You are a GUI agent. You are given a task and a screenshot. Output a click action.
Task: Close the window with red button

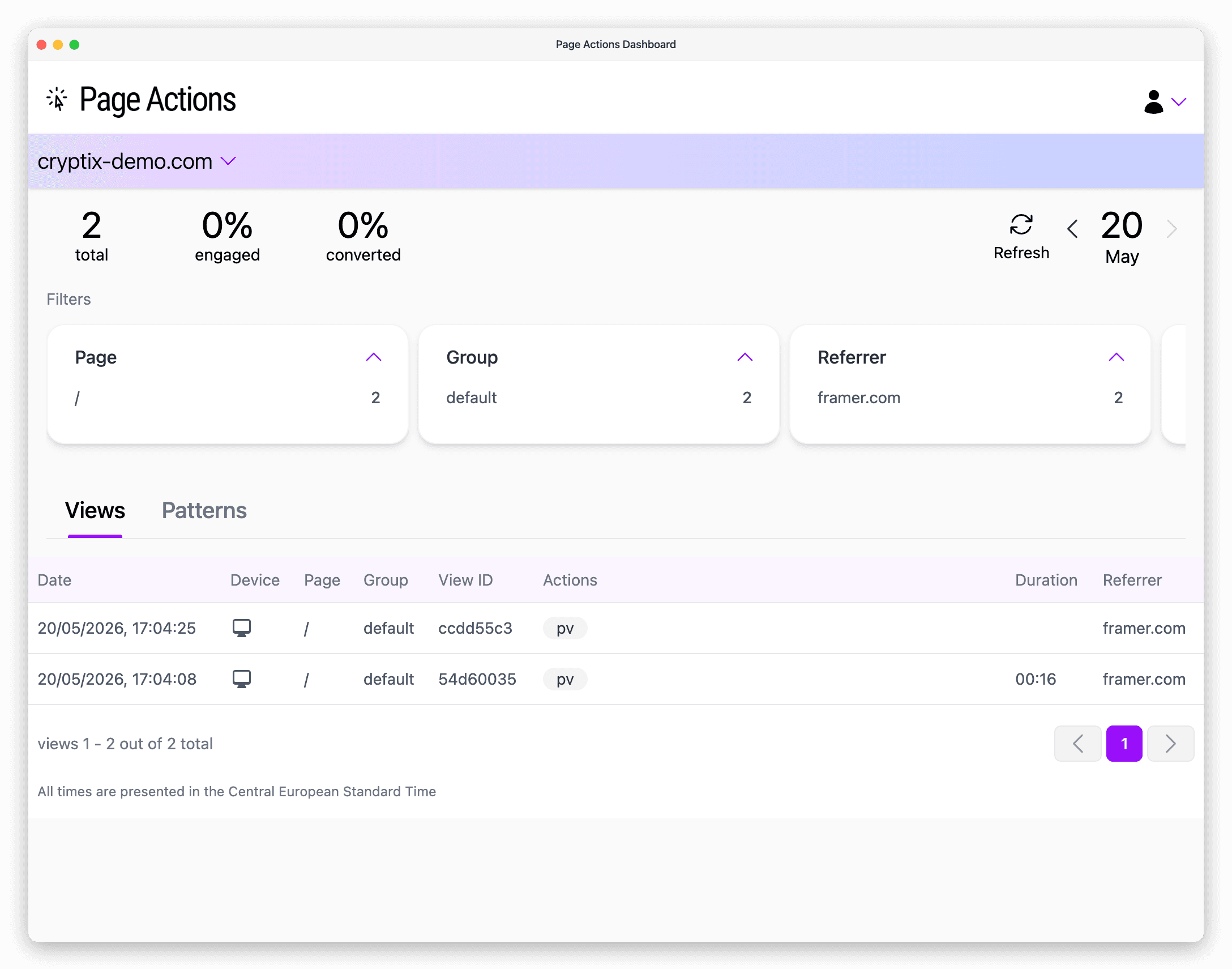[41, 44]
